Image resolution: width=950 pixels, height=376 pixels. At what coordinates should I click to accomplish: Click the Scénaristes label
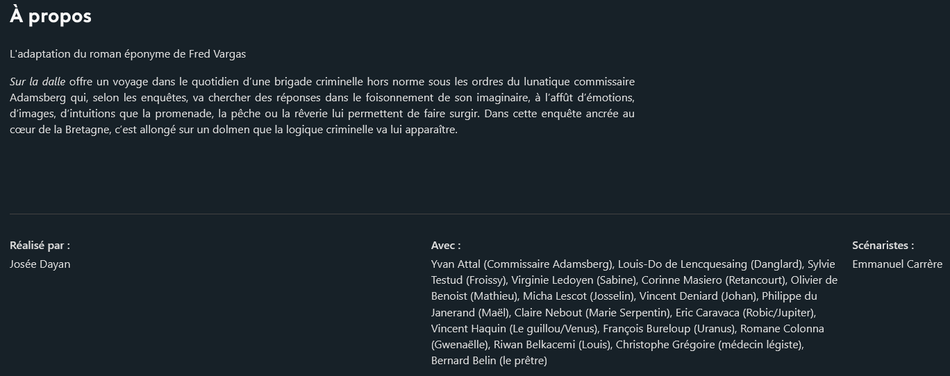(883, 246)
